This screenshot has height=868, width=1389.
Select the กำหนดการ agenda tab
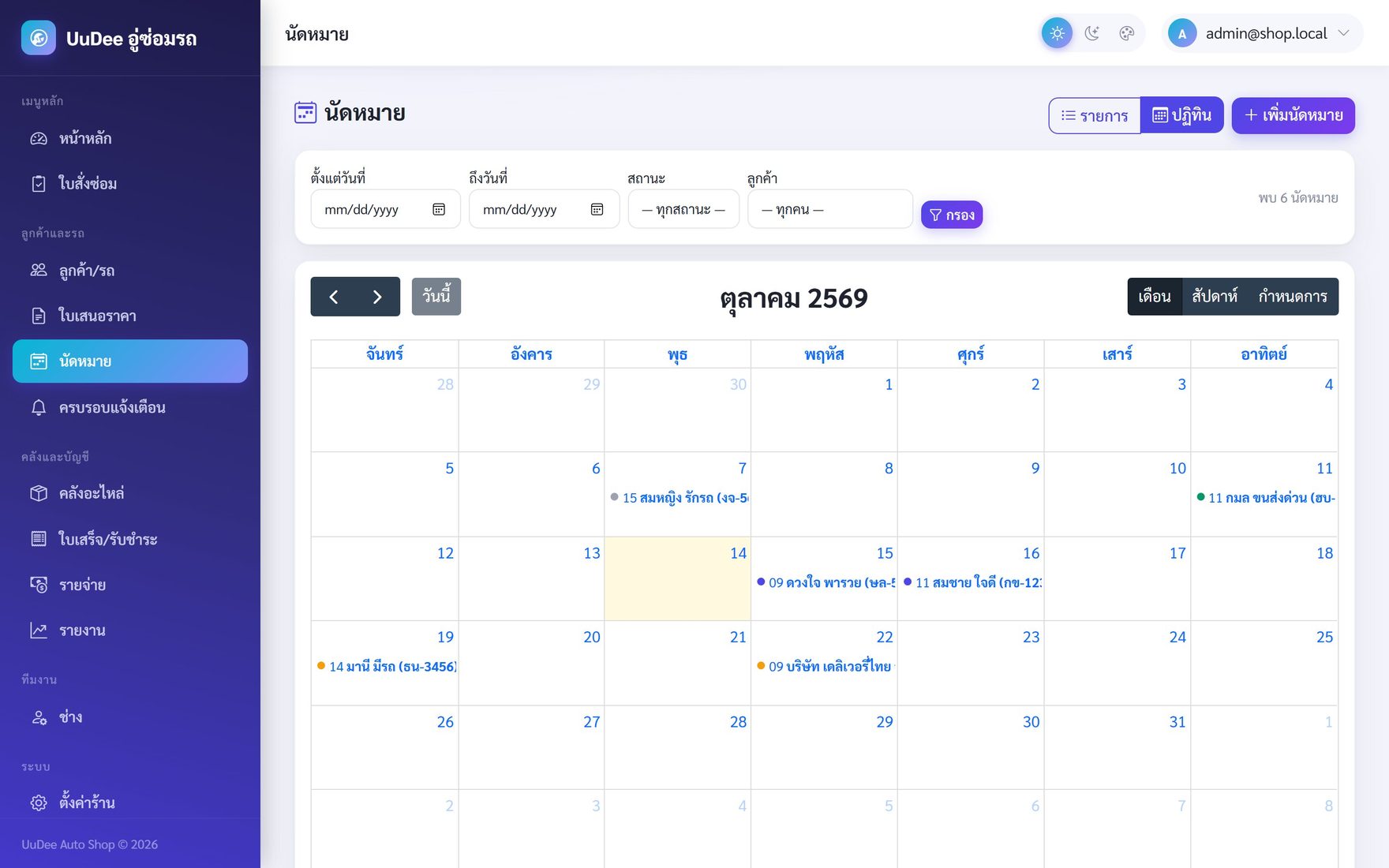point(1293,297)
